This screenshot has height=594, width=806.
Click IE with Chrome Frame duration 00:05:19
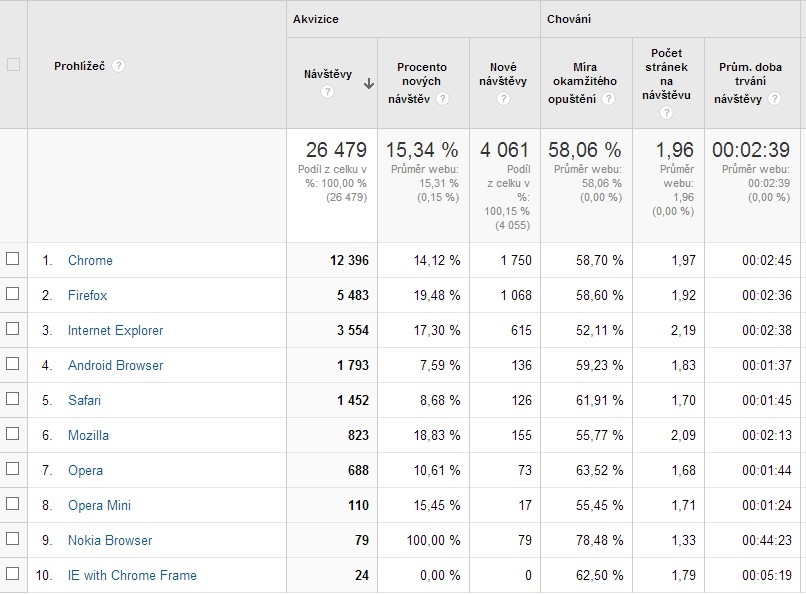click(767, 576)
